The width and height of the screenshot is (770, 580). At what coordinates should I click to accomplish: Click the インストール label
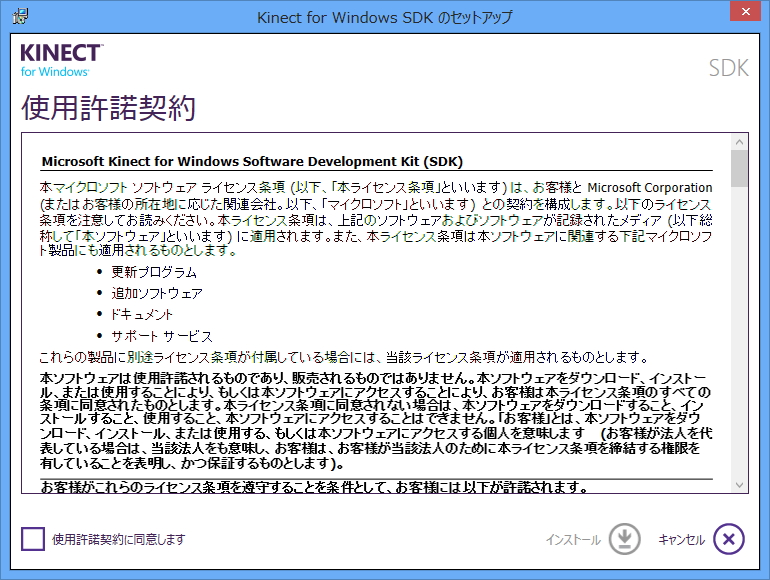coord(573,540)
